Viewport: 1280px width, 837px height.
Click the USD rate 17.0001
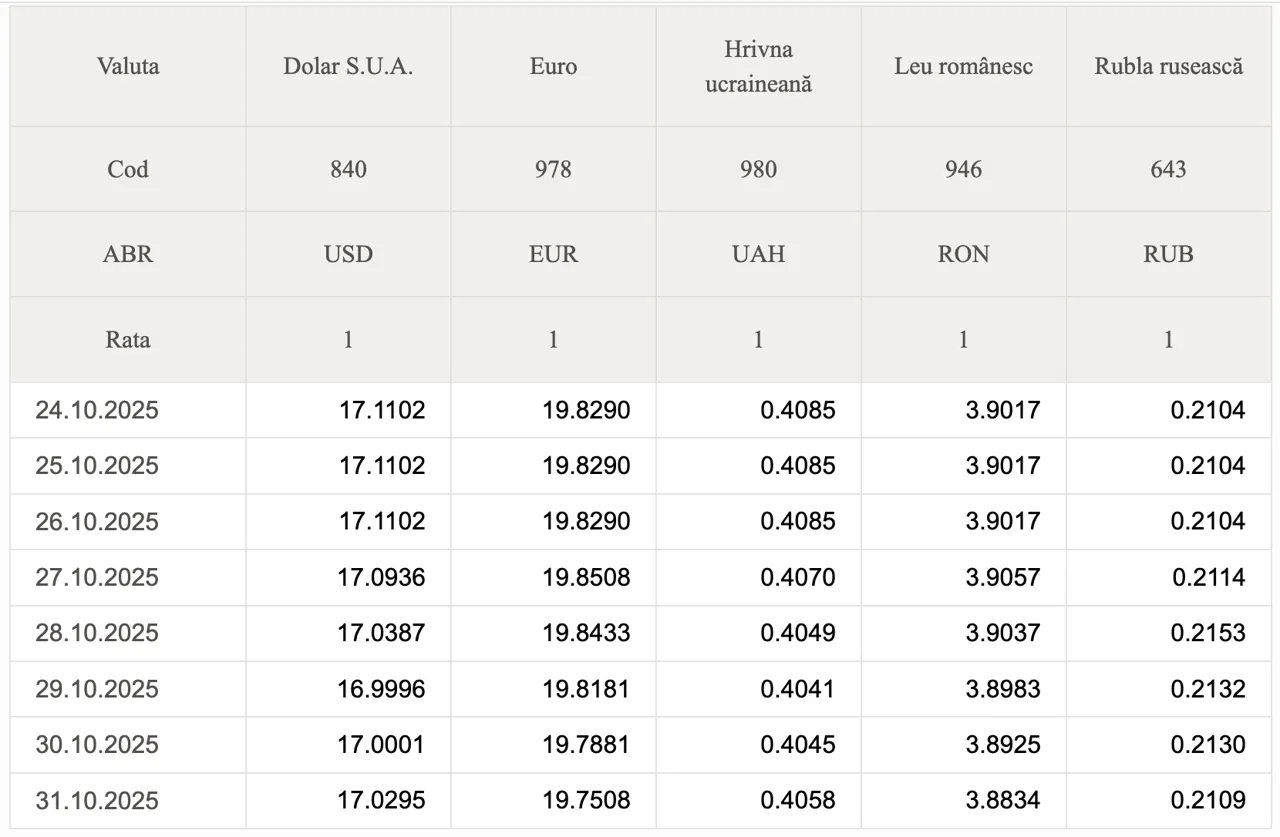381,745
